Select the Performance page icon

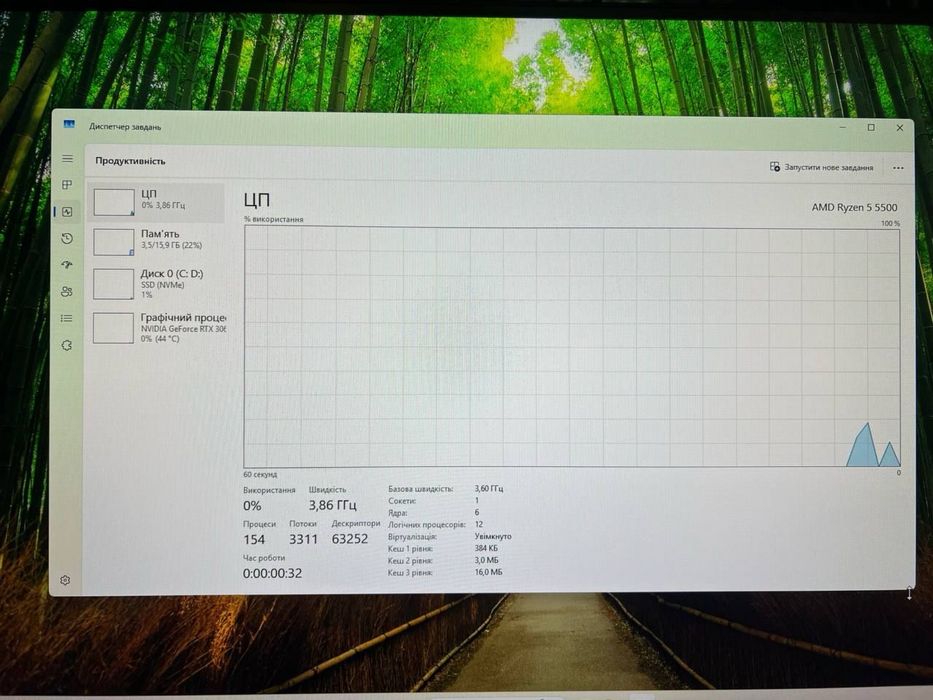tap(67, 211)
